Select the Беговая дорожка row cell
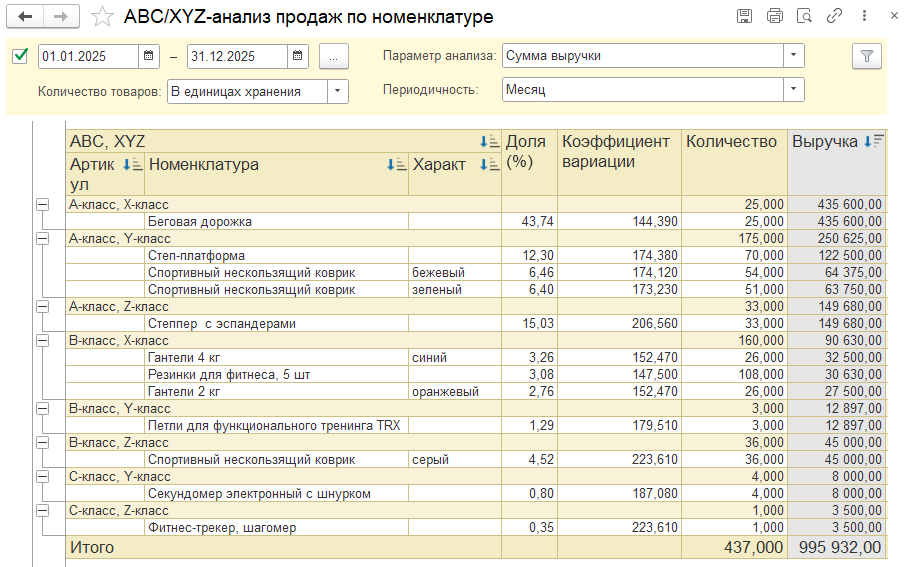The width and height of the screenshot is (905, 567). (x=200, y=221)
